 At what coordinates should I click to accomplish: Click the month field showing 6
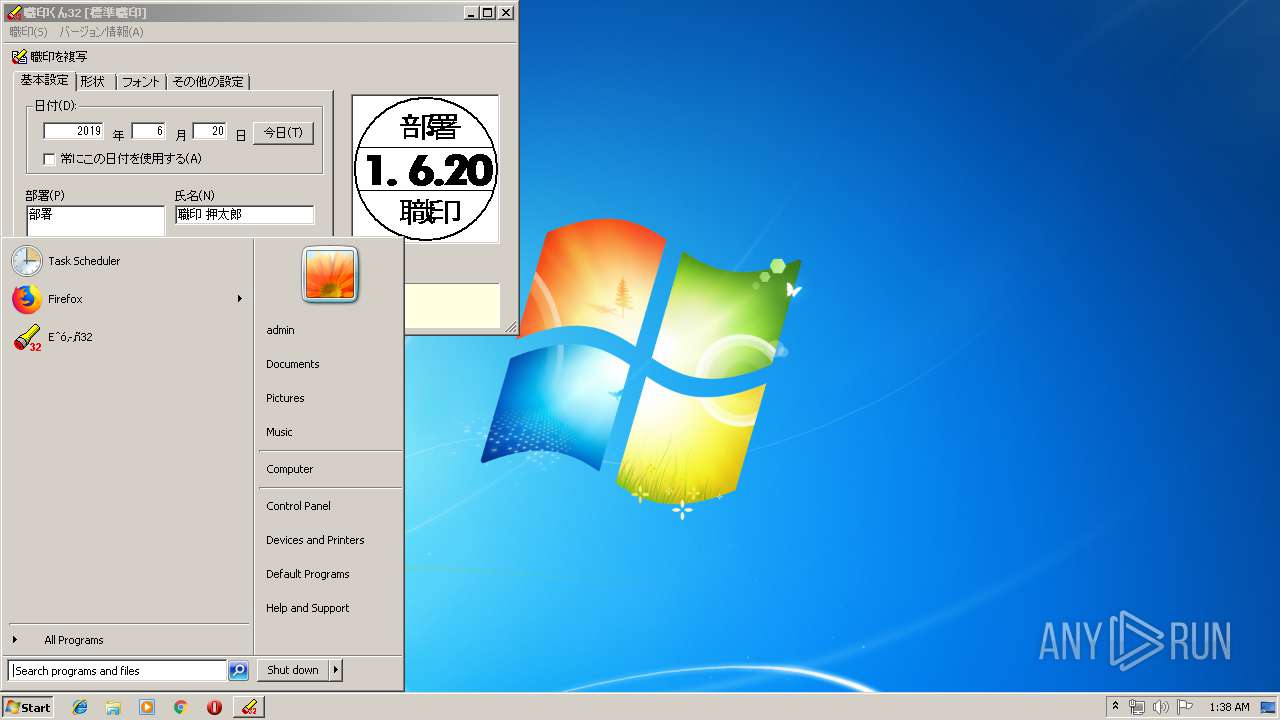(x=148, y=131)
